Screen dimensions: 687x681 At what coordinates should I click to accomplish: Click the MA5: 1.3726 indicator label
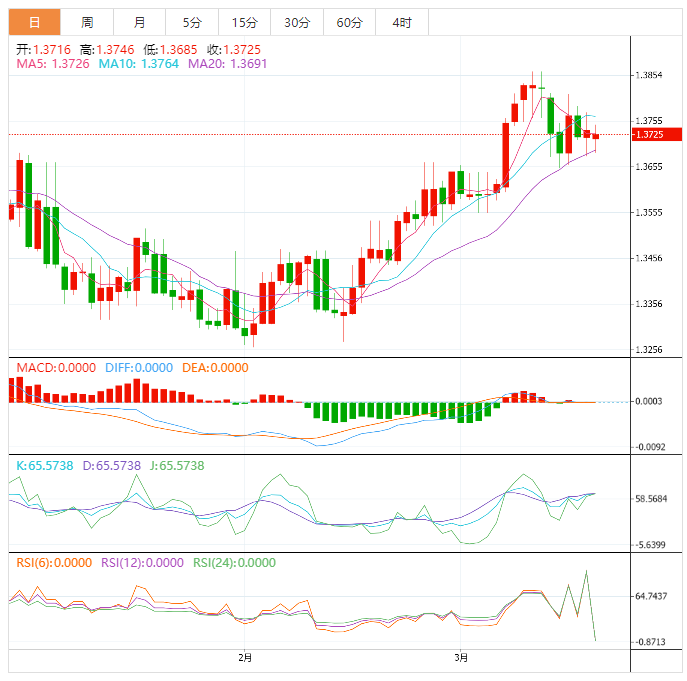click(x=53, y=64)
